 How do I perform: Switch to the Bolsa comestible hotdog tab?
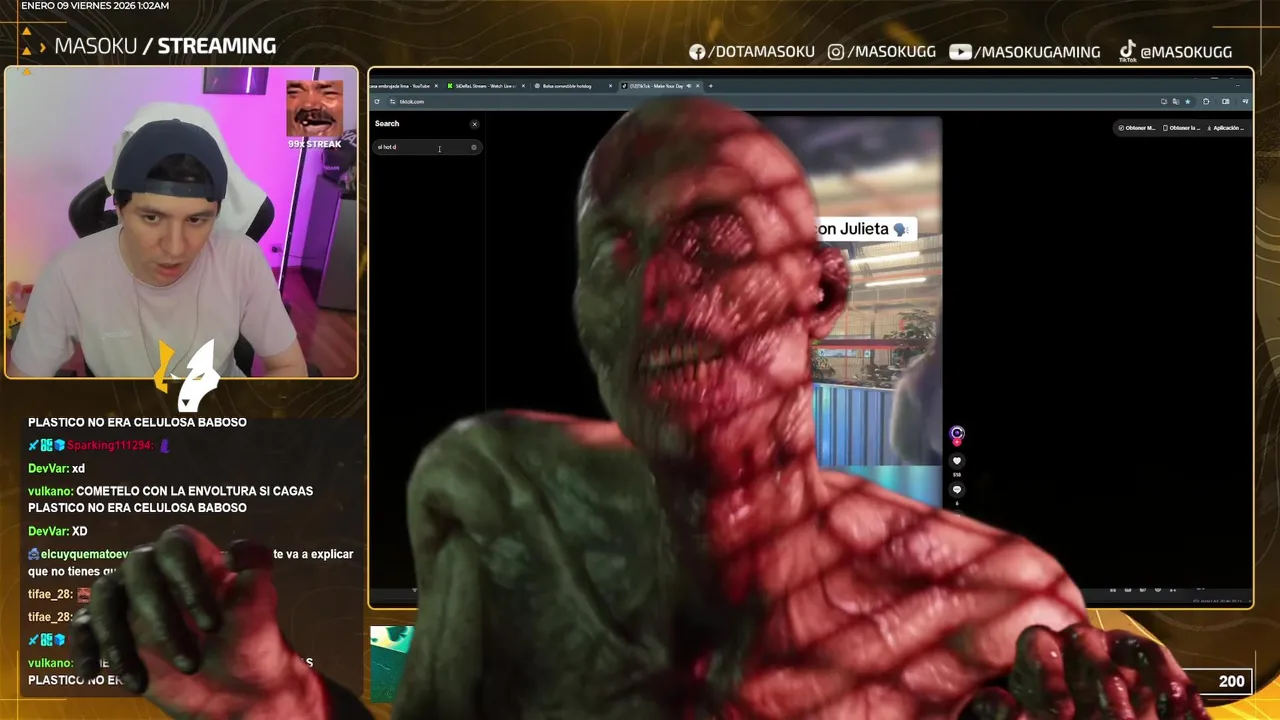567,86
